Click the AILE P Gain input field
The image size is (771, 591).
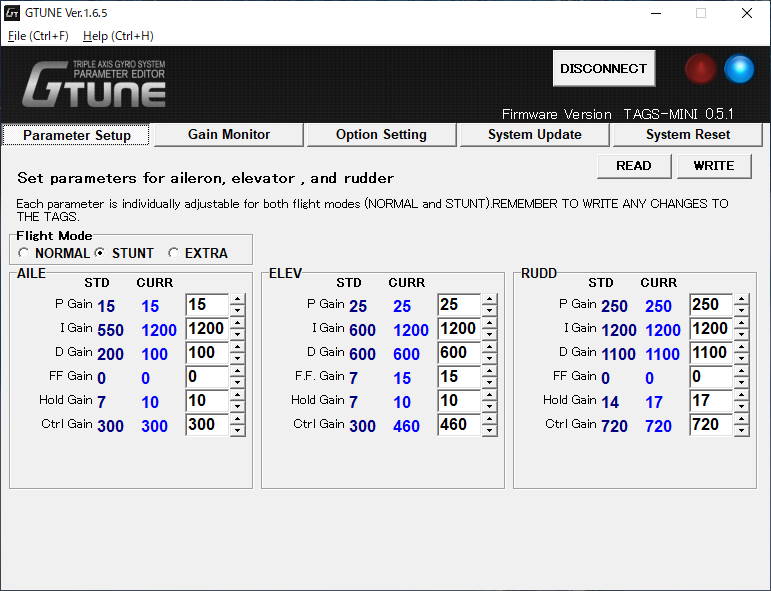point(208,305)
